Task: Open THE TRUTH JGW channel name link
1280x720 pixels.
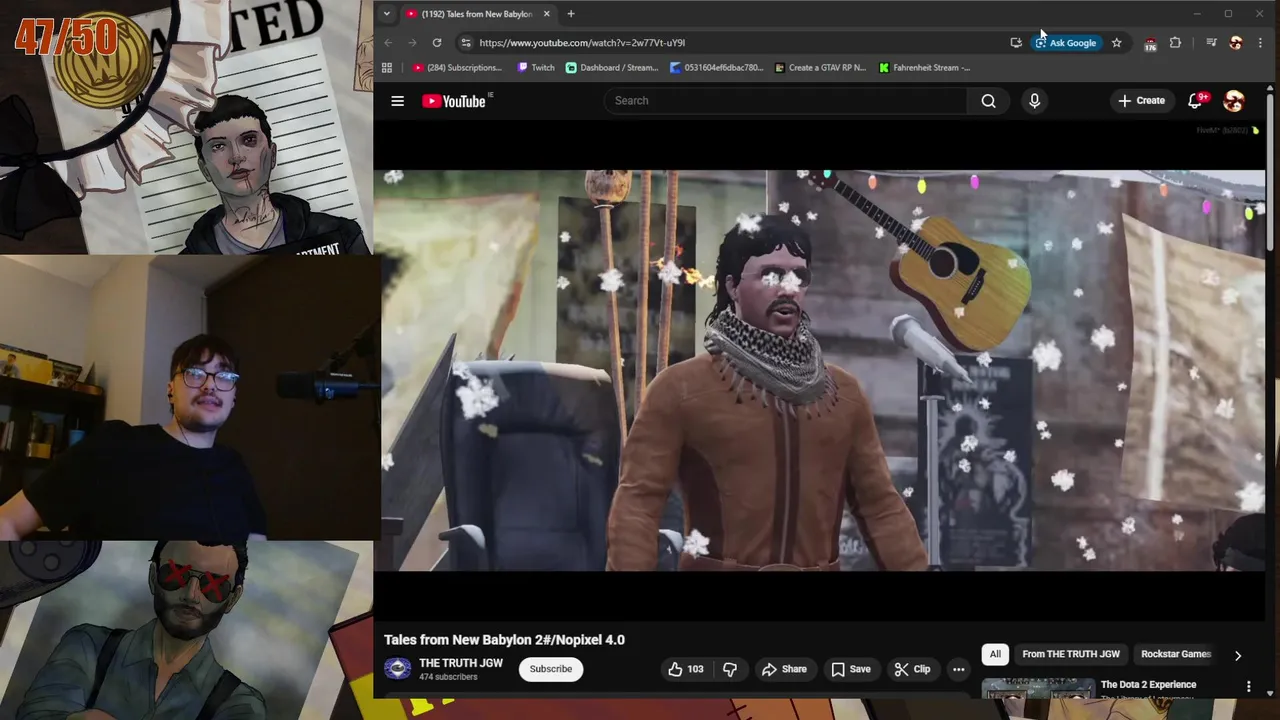Action: 461,663
